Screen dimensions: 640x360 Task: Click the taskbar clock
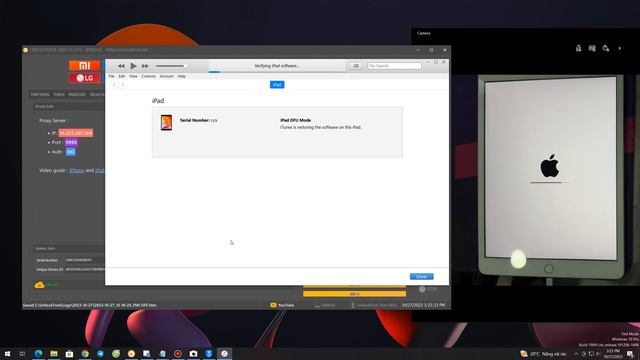(x=612, y=353)
